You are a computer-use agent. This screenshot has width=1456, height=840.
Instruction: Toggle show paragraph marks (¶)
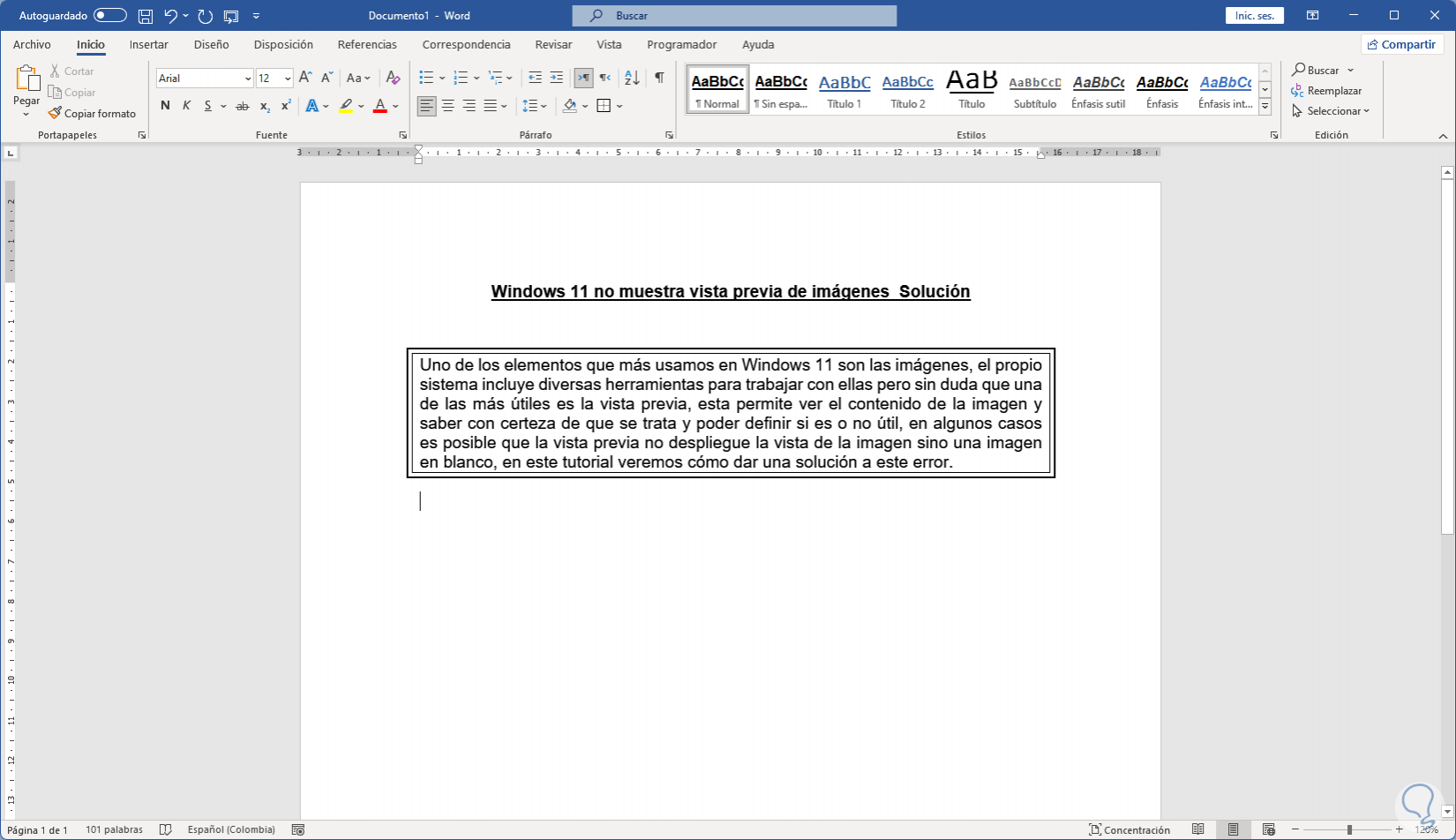(x=659, y=78)
